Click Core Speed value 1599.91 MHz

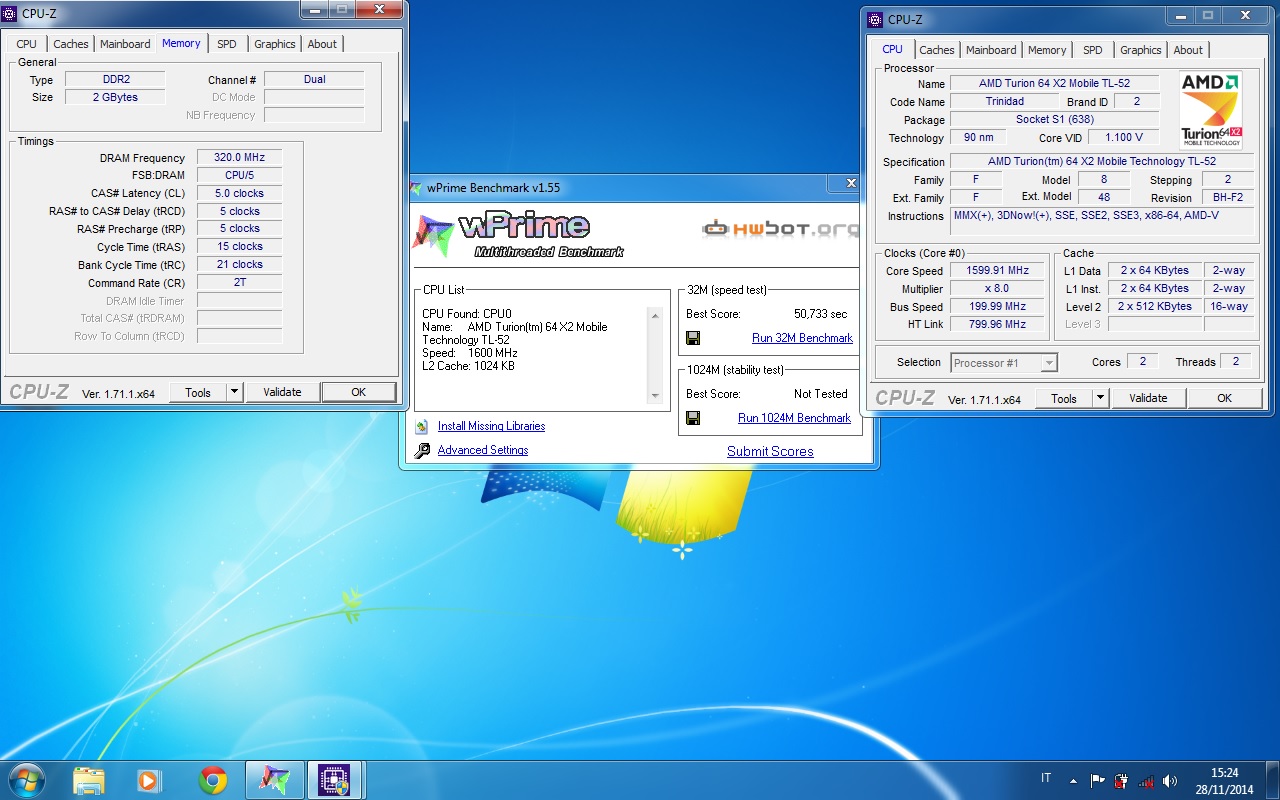pyautogui.click(x=998, y=270)
